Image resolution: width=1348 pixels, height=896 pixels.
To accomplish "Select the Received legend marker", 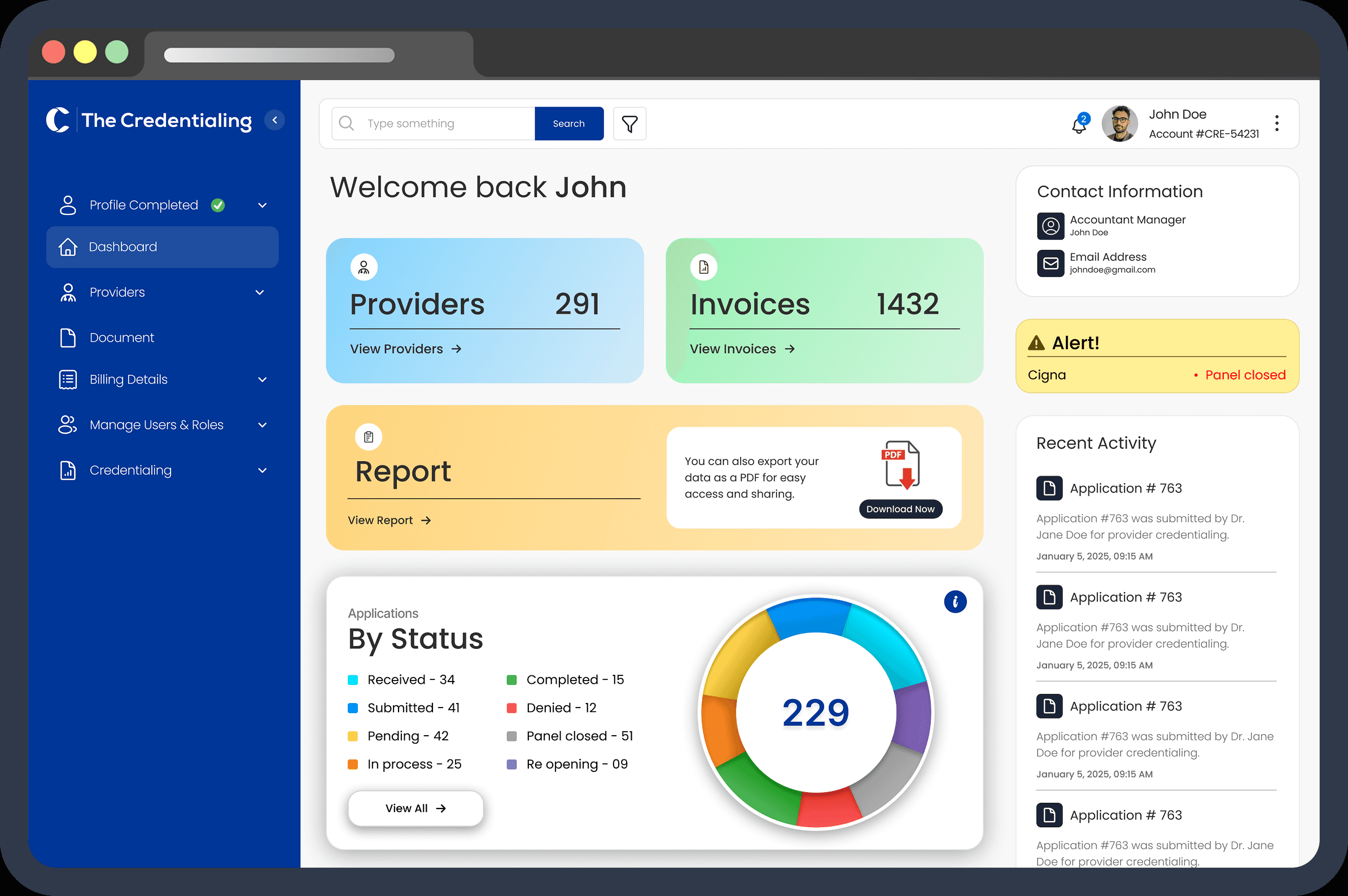I will tap(353, 679).
